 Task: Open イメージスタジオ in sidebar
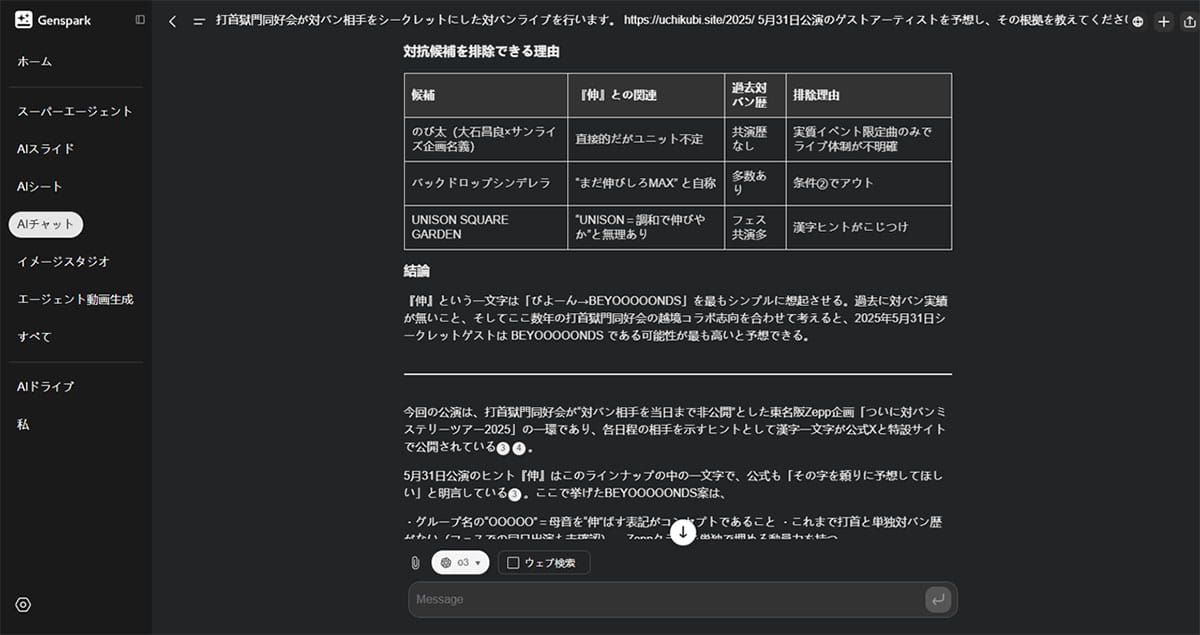click(63, 261)
